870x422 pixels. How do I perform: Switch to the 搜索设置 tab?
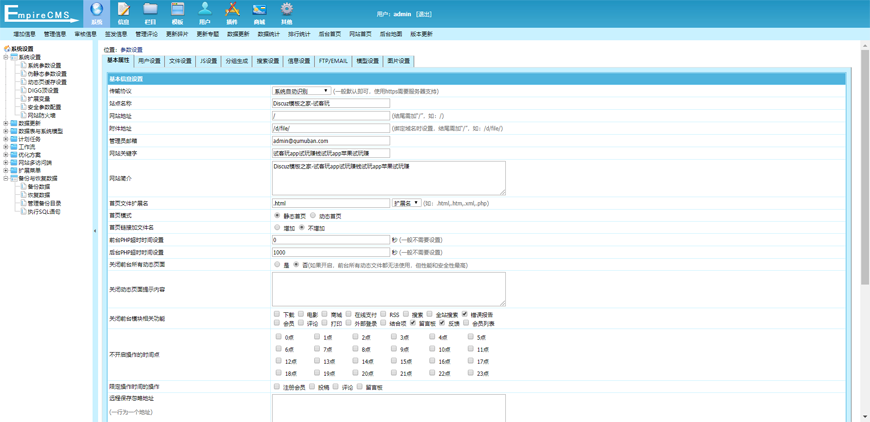(267, 61)
